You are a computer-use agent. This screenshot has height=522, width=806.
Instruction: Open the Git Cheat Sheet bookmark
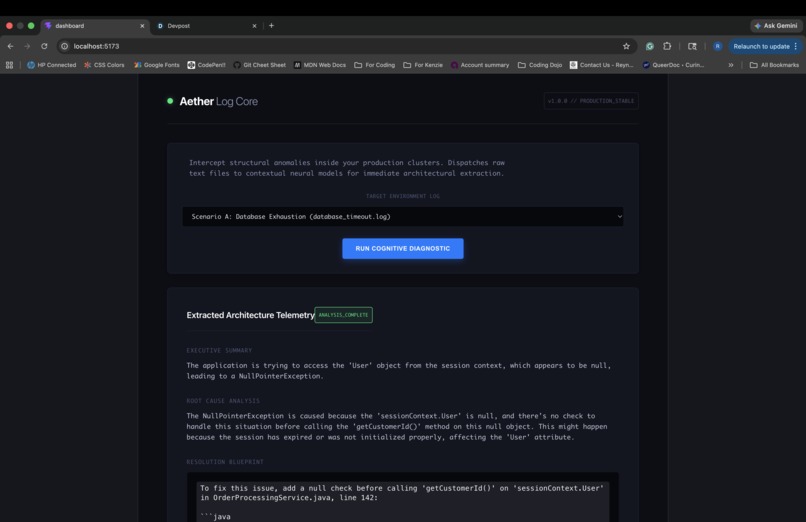260,65
